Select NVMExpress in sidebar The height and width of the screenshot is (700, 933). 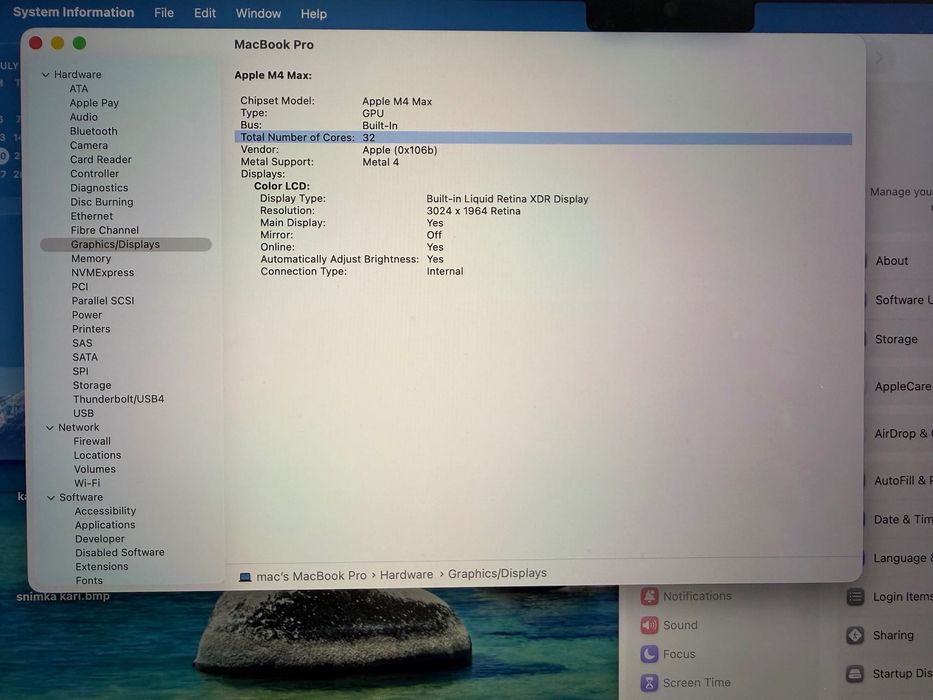click(x=102, y=273)
